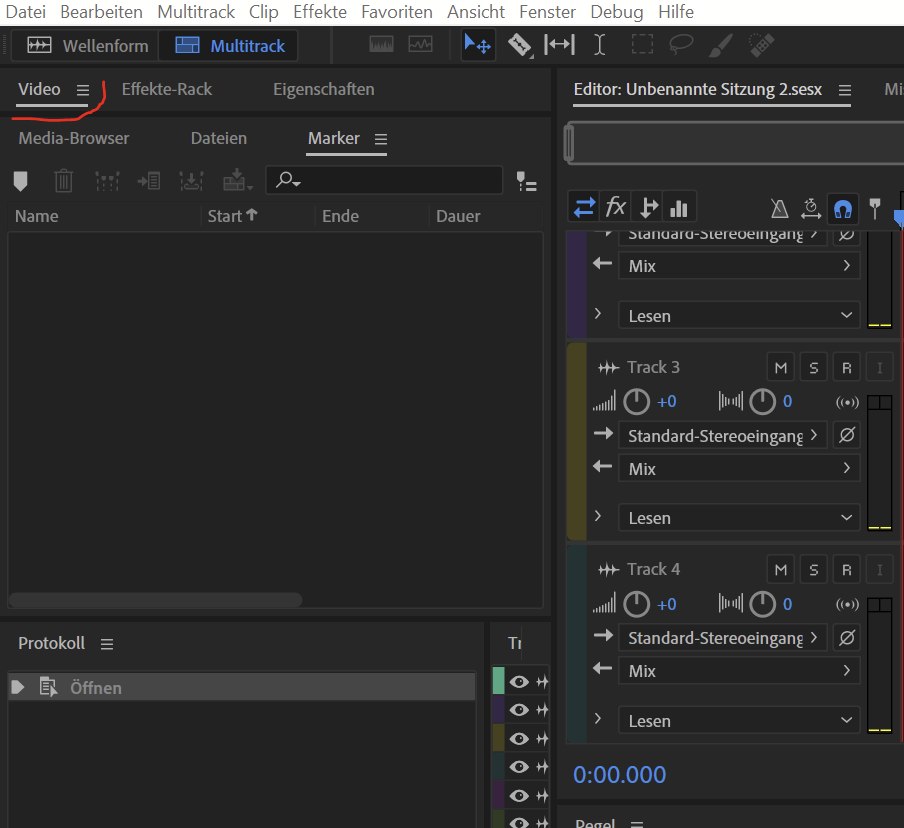Solo Track 4 with the S button
The height and width of the screenshot is (828, 904).
[x=813, y=568]
